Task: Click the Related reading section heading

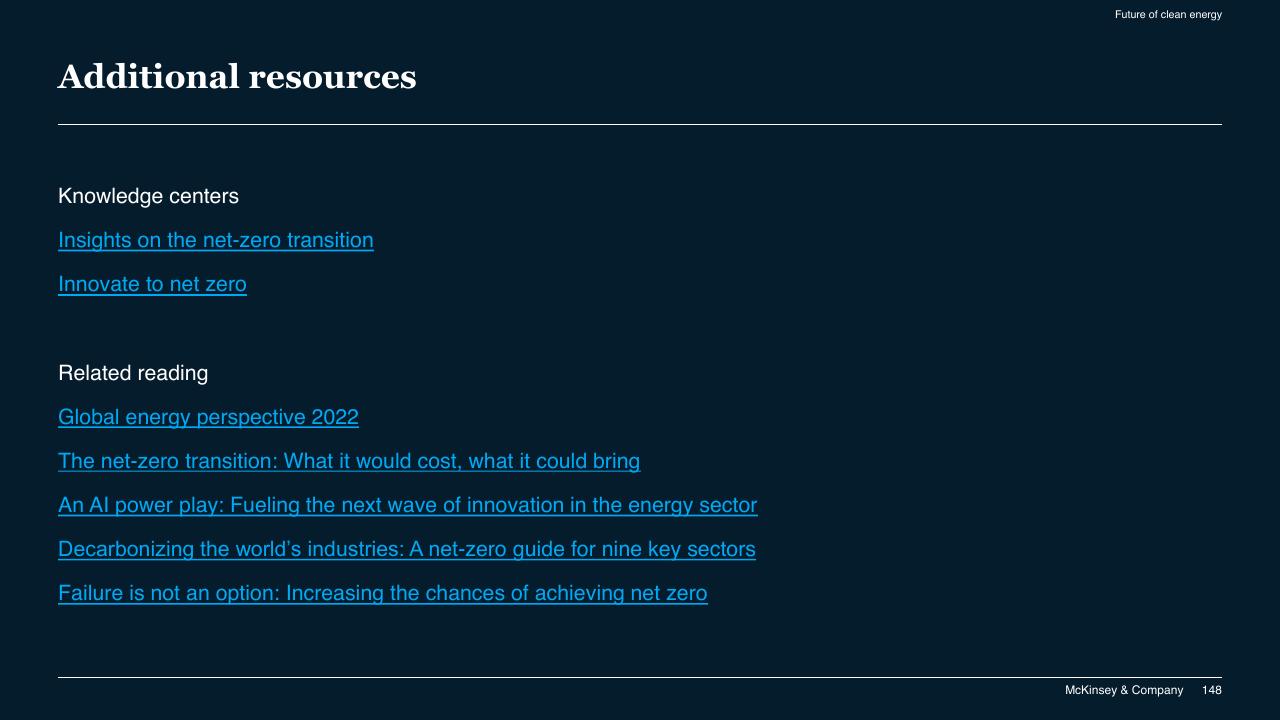Action: (x=133, y=373)
